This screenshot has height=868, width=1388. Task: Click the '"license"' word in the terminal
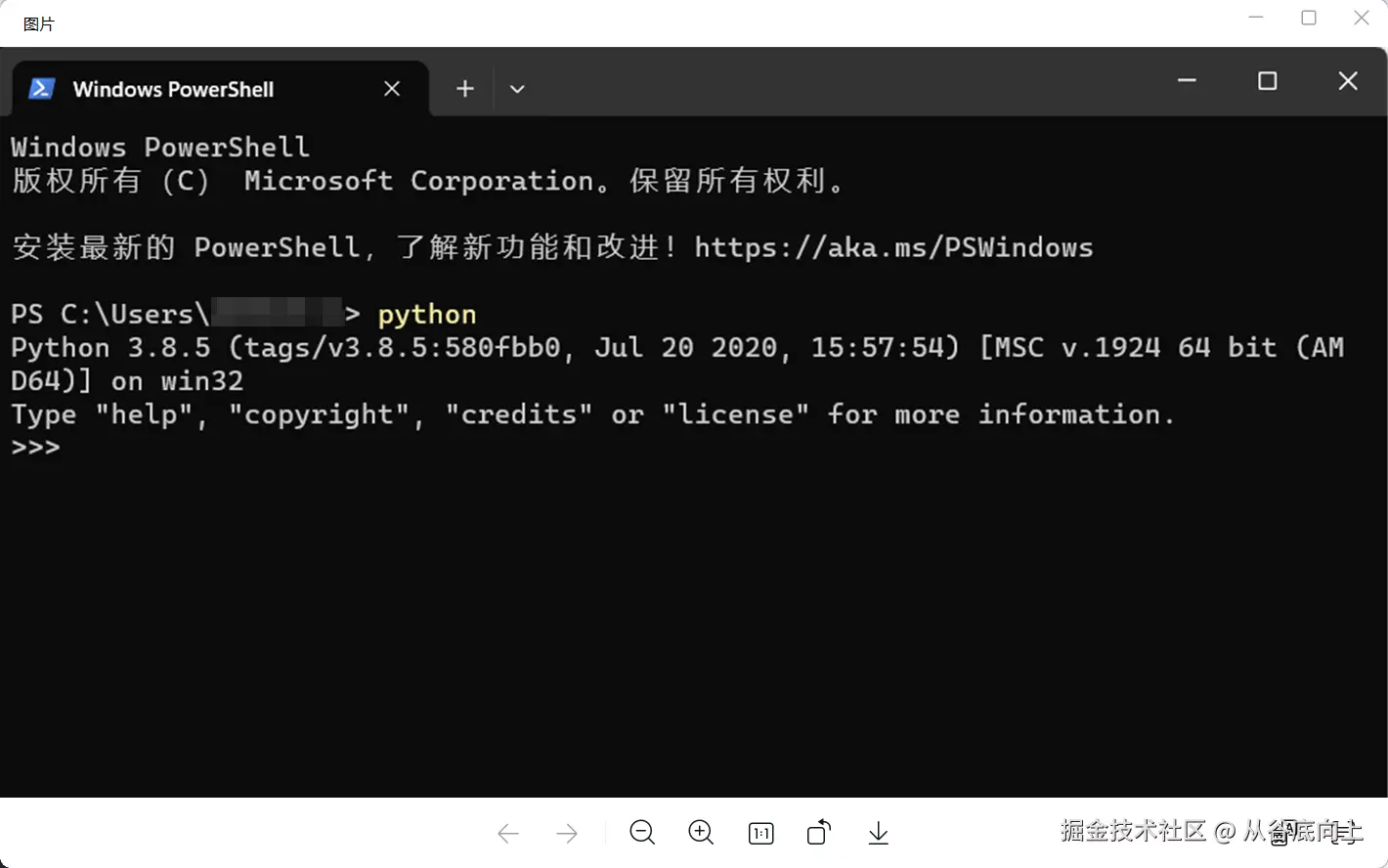click(735, 414)
